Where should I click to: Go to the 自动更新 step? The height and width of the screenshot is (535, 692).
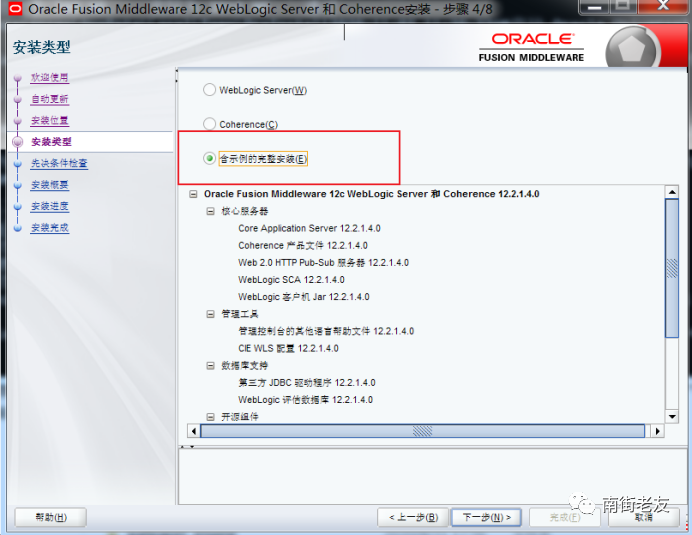tap(49, 99)
